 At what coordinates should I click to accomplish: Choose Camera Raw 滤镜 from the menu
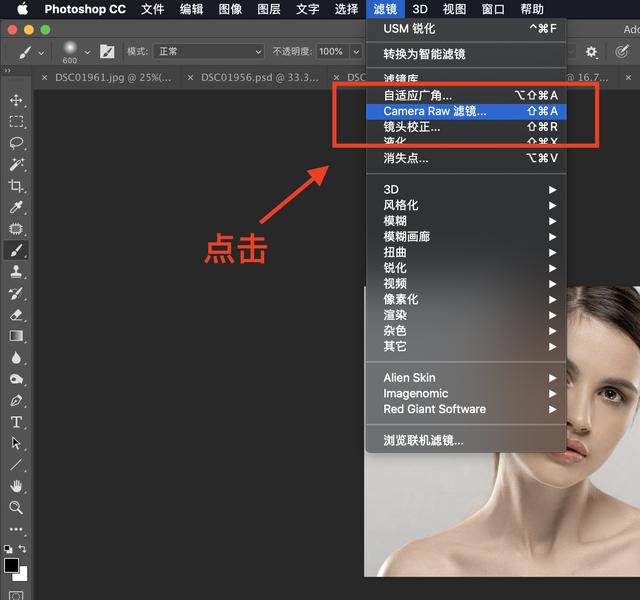435,111
